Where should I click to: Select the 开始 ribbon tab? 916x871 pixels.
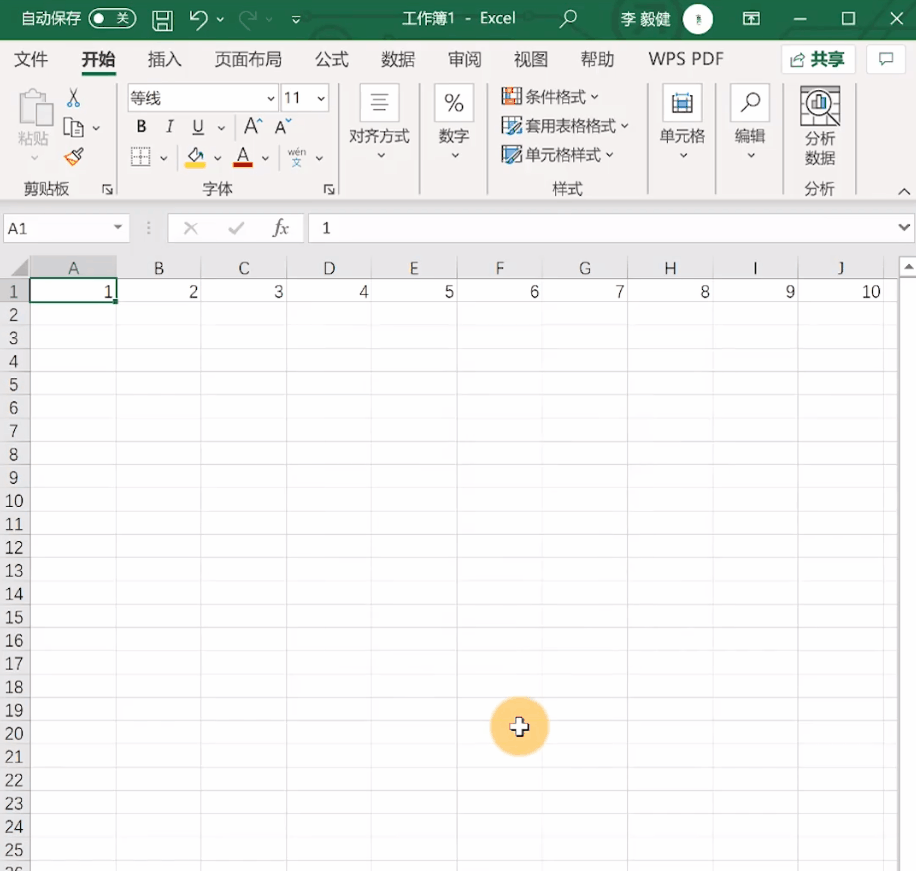[98, 59]
